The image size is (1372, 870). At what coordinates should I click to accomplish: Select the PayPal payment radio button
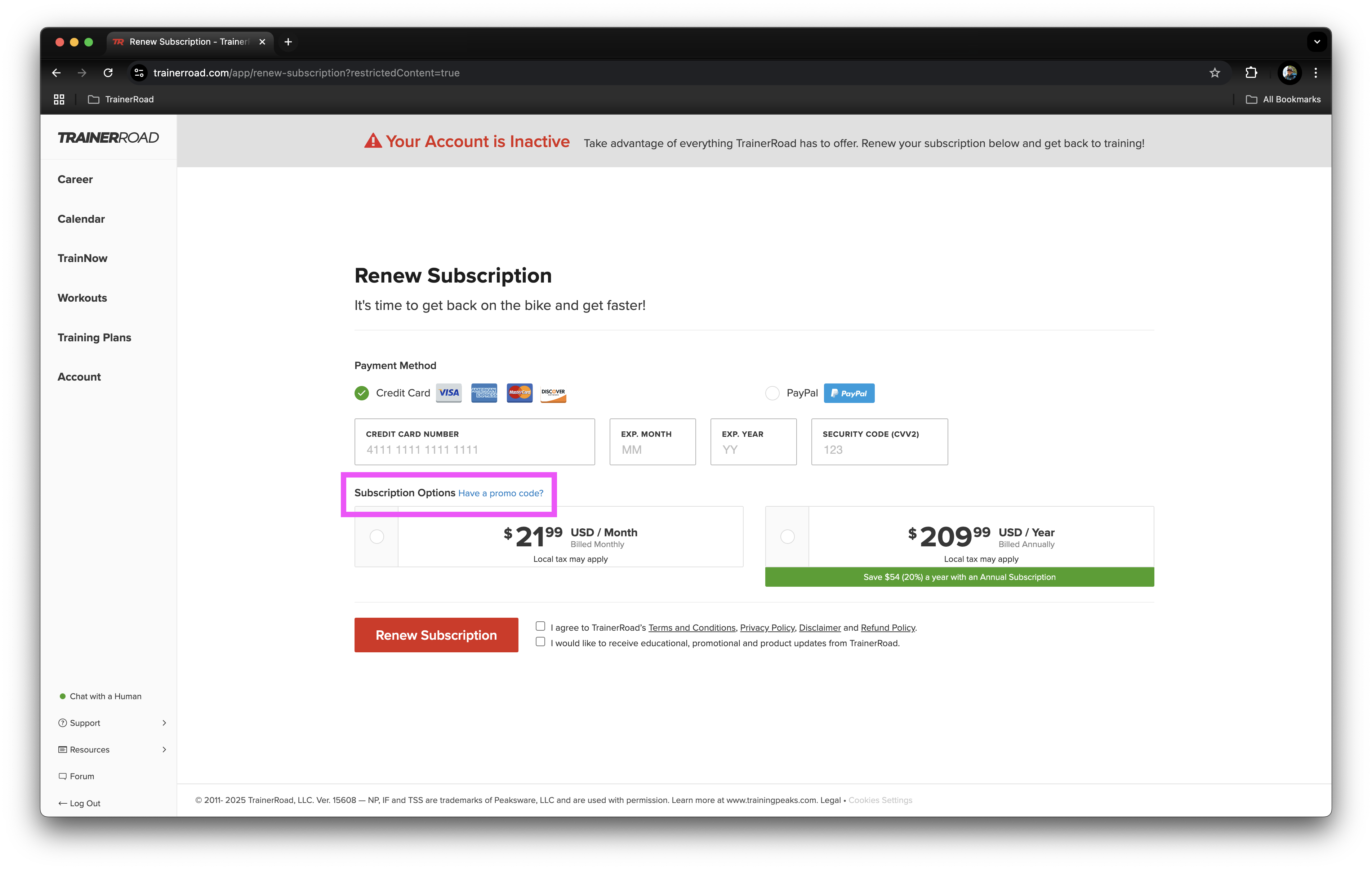point(772,393)
